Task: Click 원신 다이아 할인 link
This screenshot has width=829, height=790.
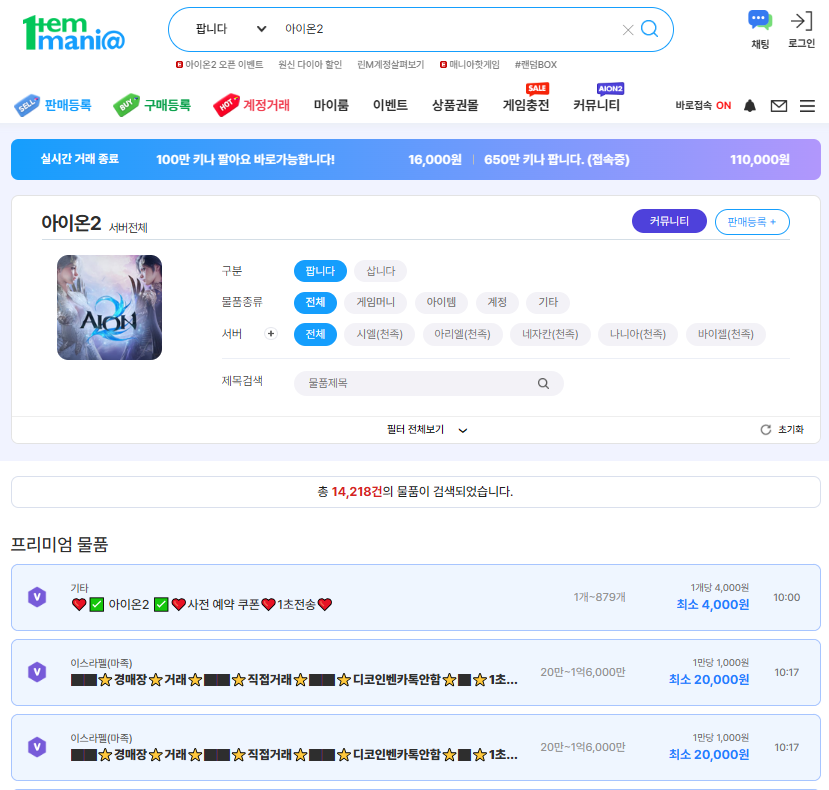Action: 310,65
